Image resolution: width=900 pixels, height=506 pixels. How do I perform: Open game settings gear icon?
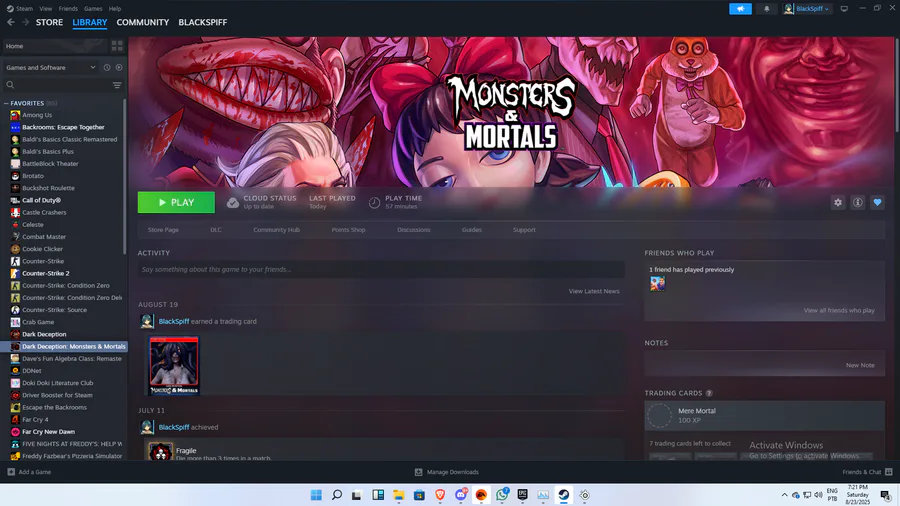pyautogui.click(x=838, y=203)
